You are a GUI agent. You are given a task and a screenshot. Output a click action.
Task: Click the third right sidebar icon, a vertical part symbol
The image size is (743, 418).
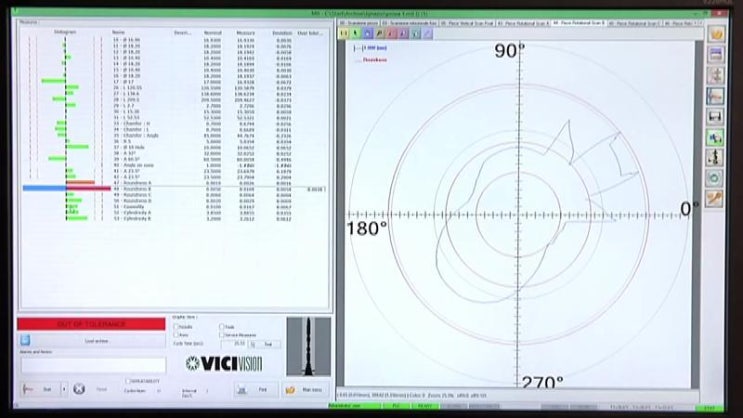[716, 75]
